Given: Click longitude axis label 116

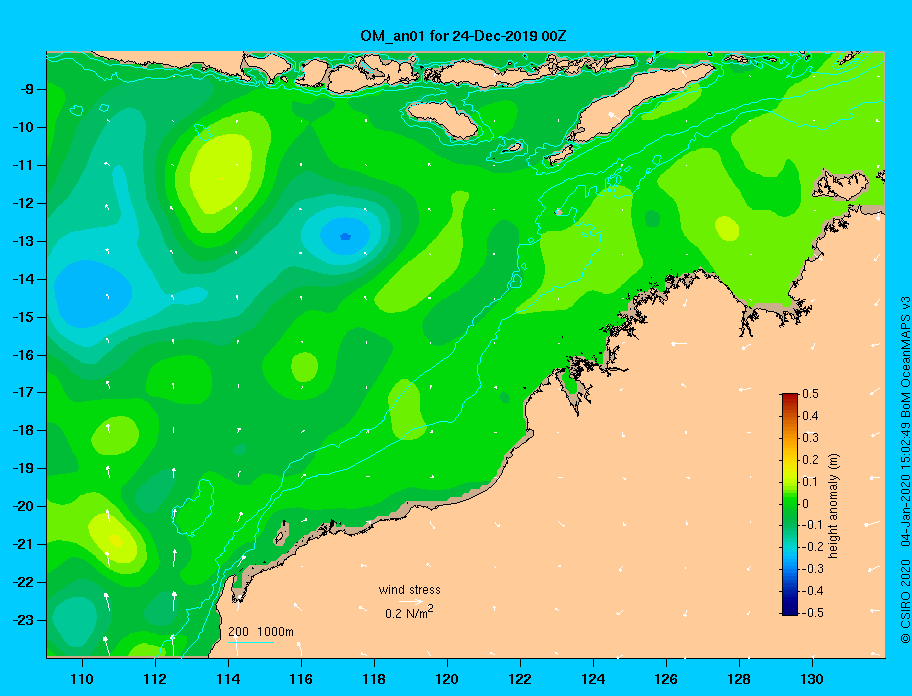Looking at the screenshot, I should pos(301,679).
